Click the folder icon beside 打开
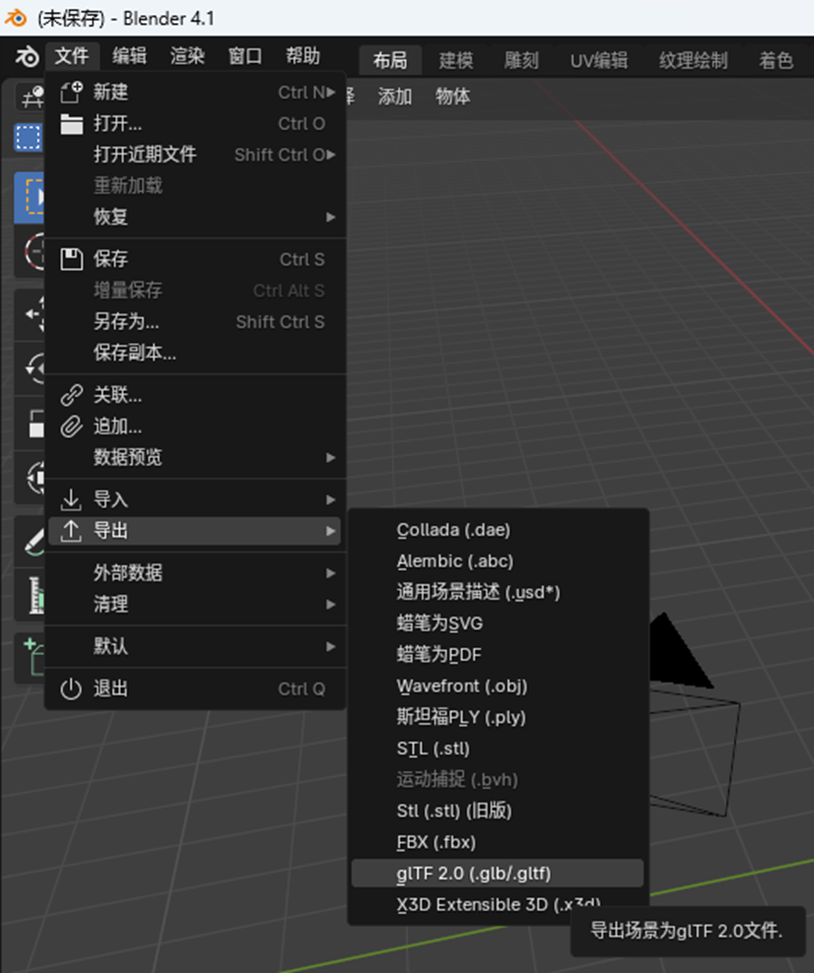814x973 pixels. 71,124
